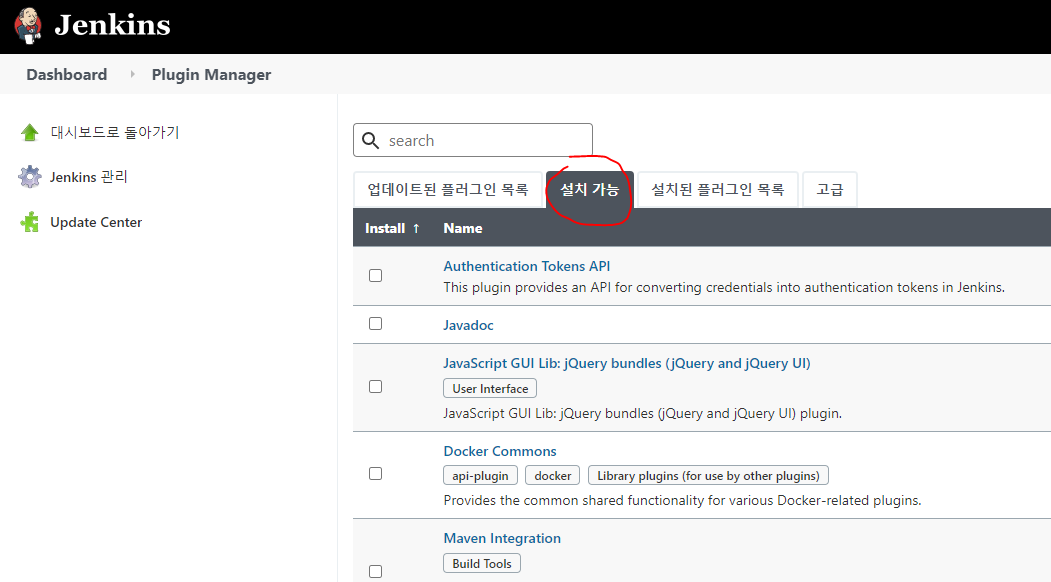Open the Maven Integration plugin link
This screenshot has height=582, width=1051.
pyautogui.click(x=502, y=538)
